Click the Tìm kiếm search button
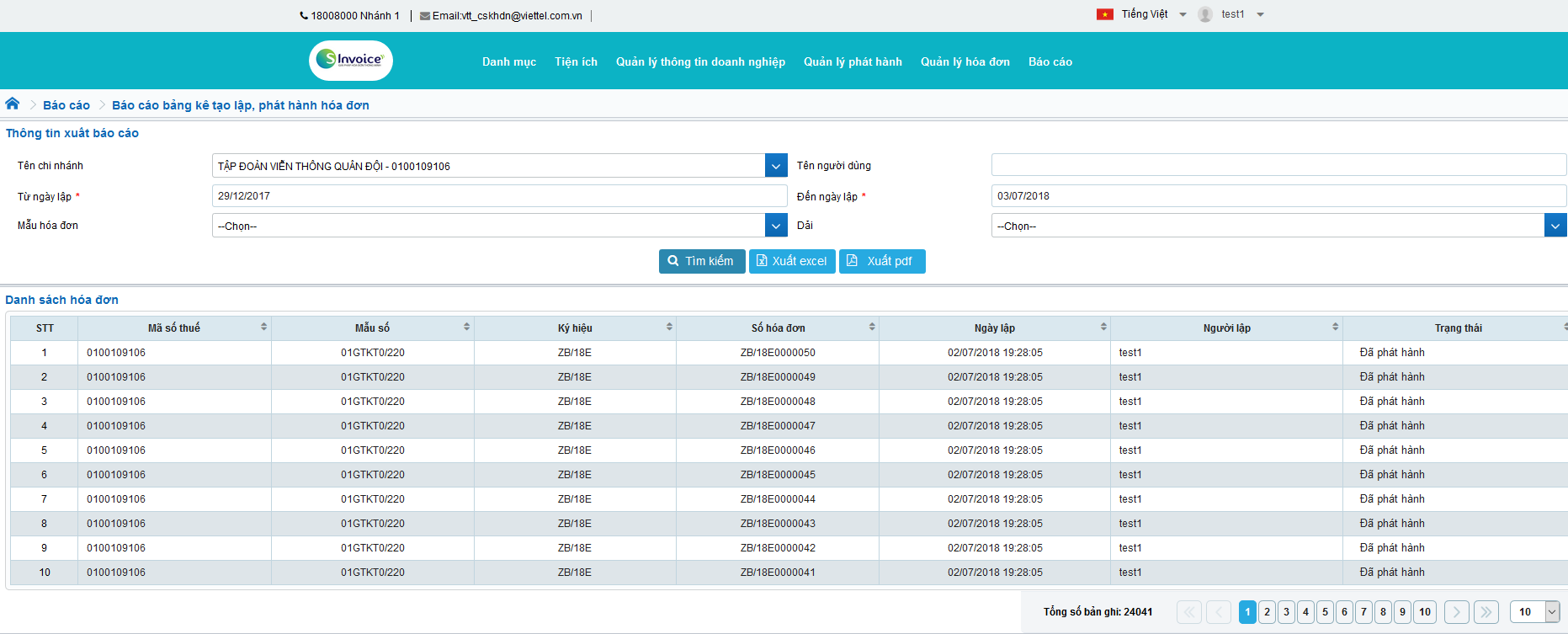 point(701,261)
